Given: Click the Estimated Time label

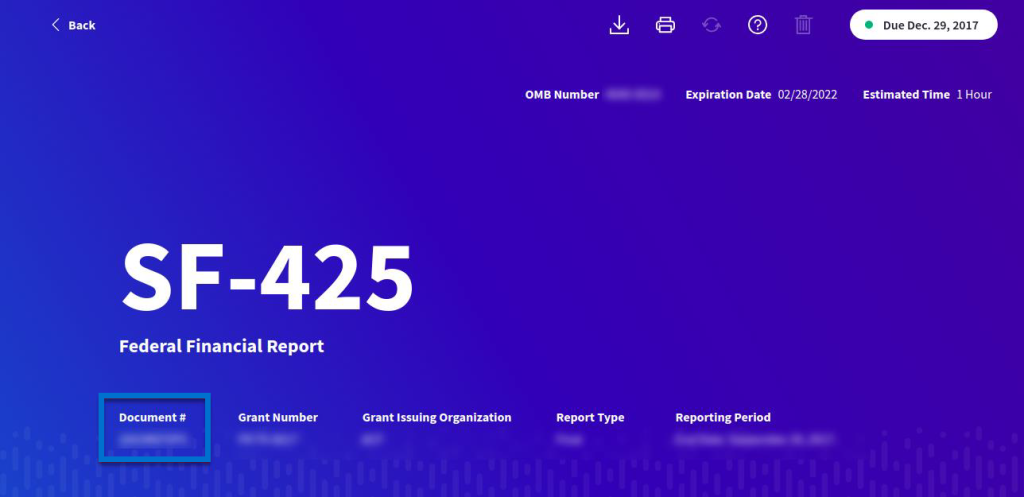Looking at the screenshot, I should click(906, 95).
